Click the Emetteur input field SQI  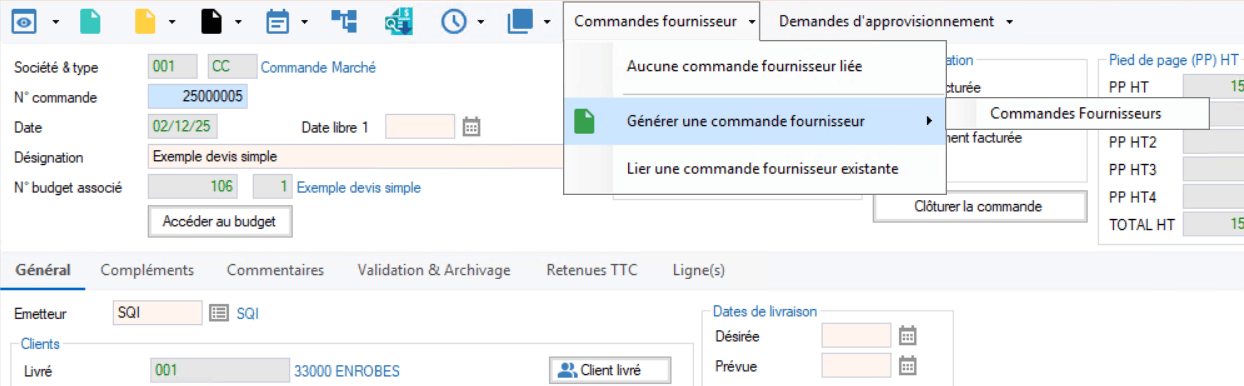[x=158, y=313]
